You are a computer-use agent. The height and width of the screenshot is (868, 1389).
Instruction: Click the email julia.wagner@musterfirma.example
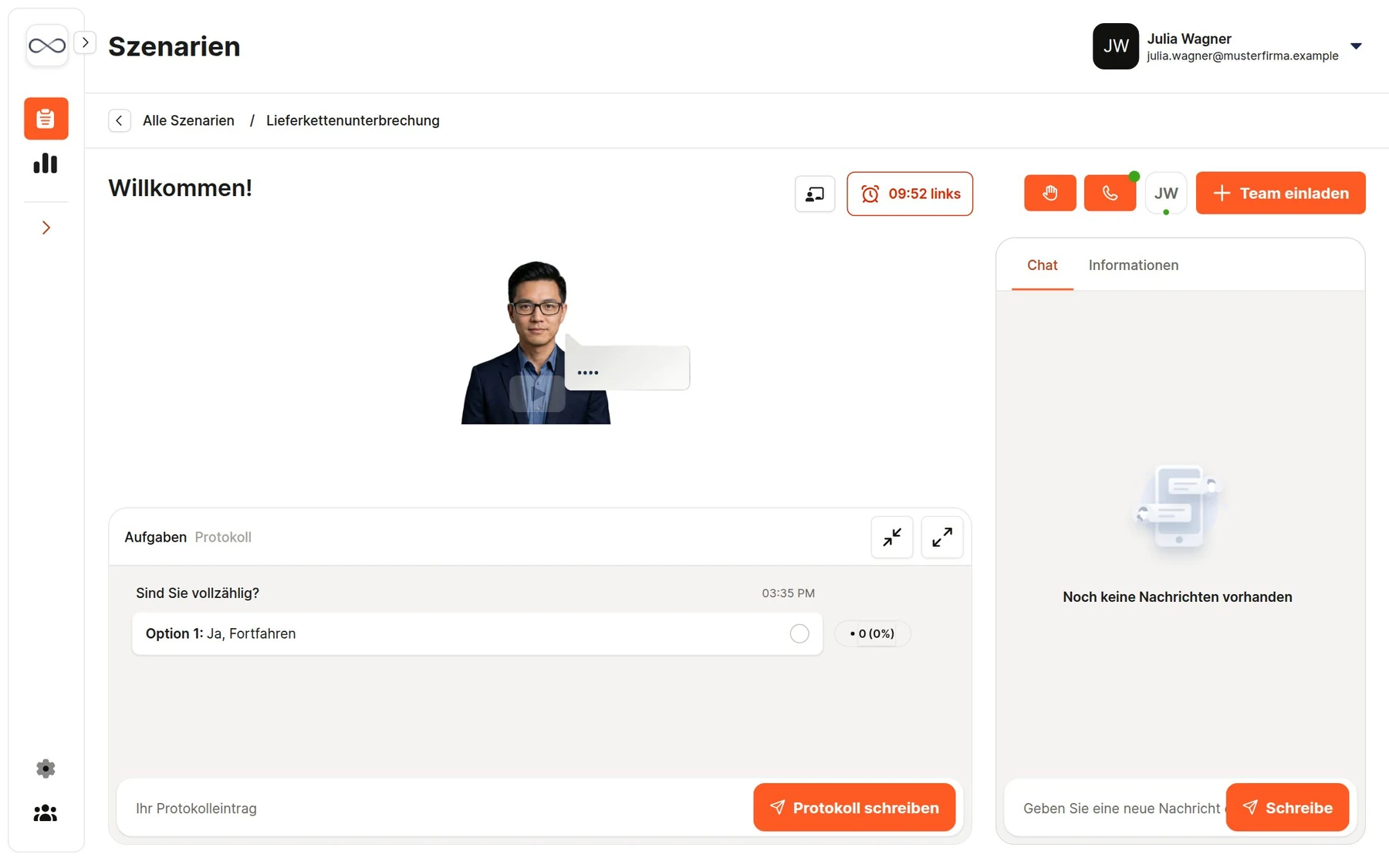pyautogui.click(x=1242, y=56)
